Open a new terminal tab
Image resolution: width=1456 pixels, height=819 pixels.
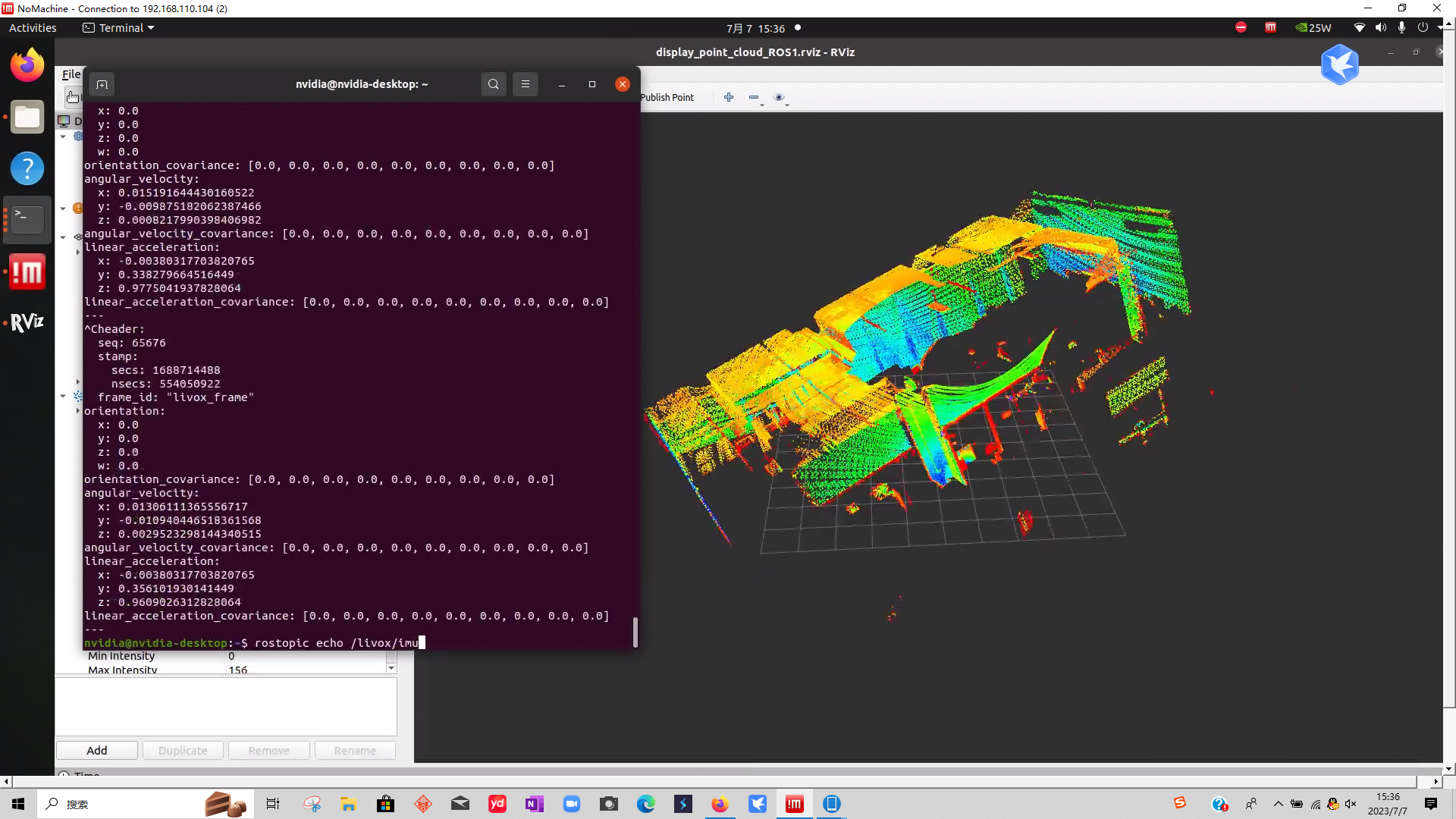(x=102, y=84)
